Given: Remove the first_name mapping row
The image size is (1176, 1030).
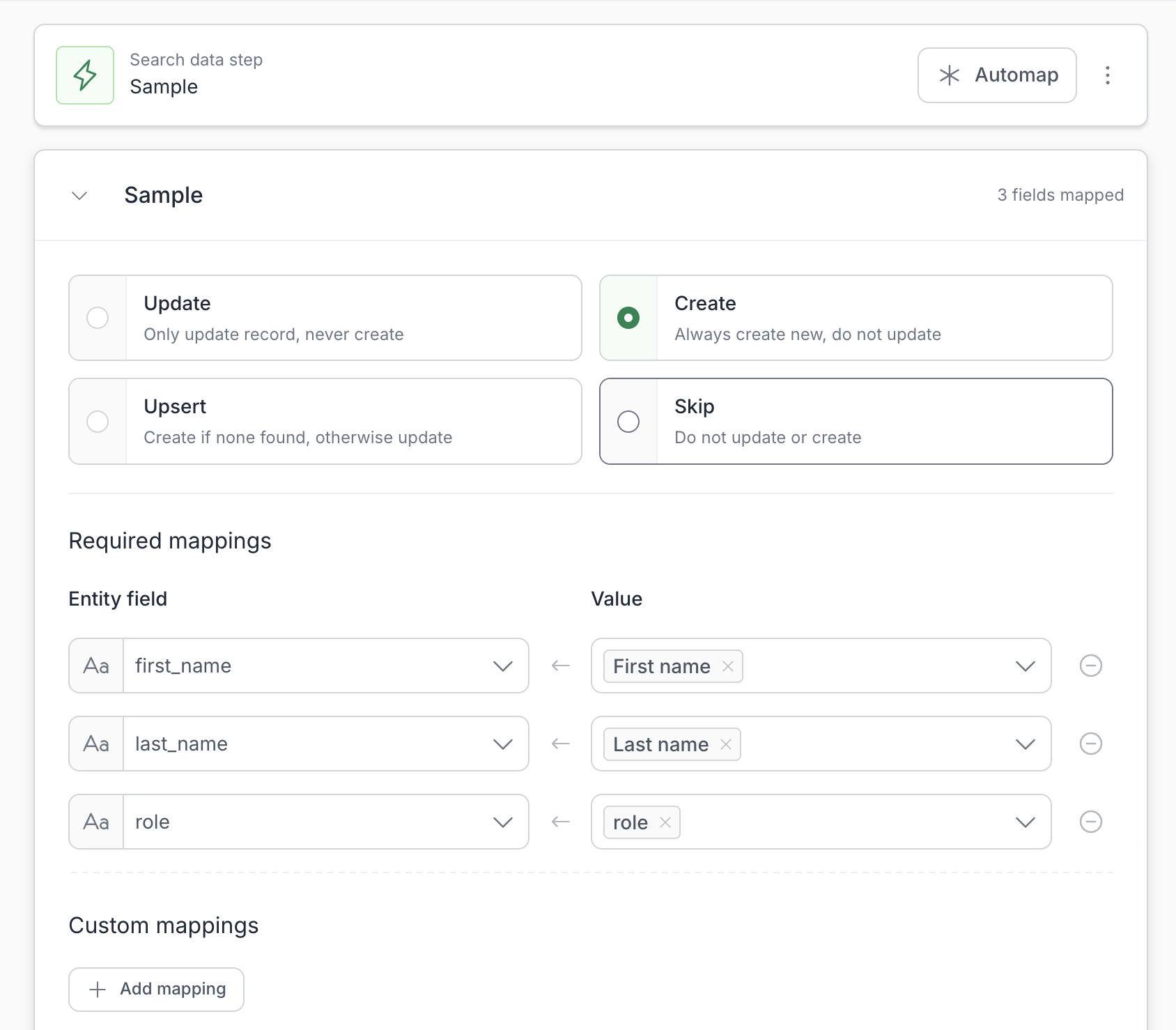Looking at the screenshot, I should coord(1090,666).
